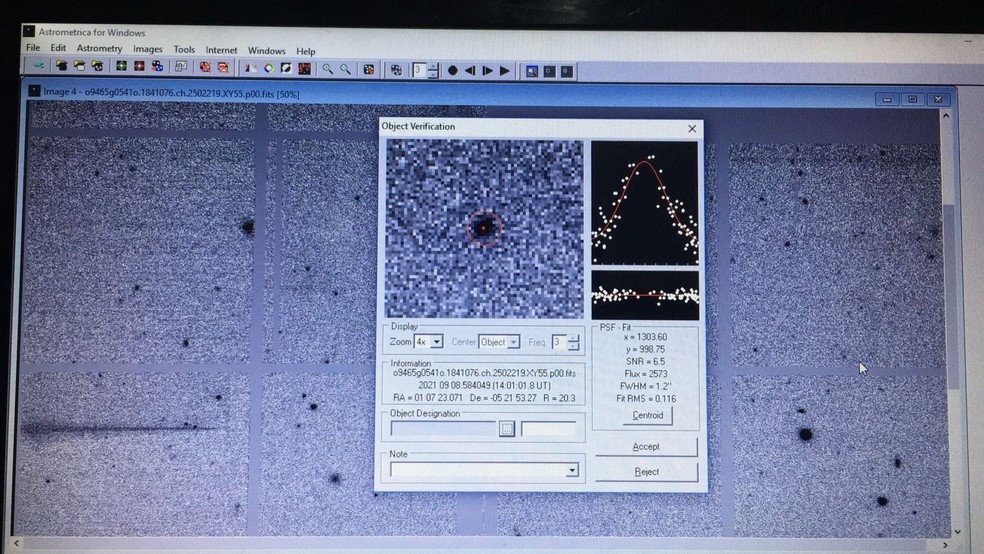The width and height of the screenshot is (984, 554).
Task: Click the Accept button
Action: pyautogui.click(x=646, y=446)
